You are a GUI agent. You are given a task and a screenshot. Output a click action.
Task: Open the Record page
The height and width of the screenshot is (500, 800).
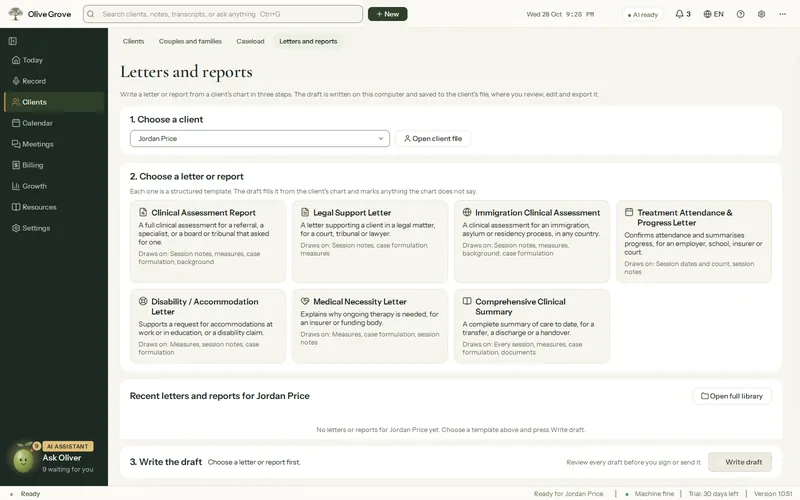click(54, 81)
